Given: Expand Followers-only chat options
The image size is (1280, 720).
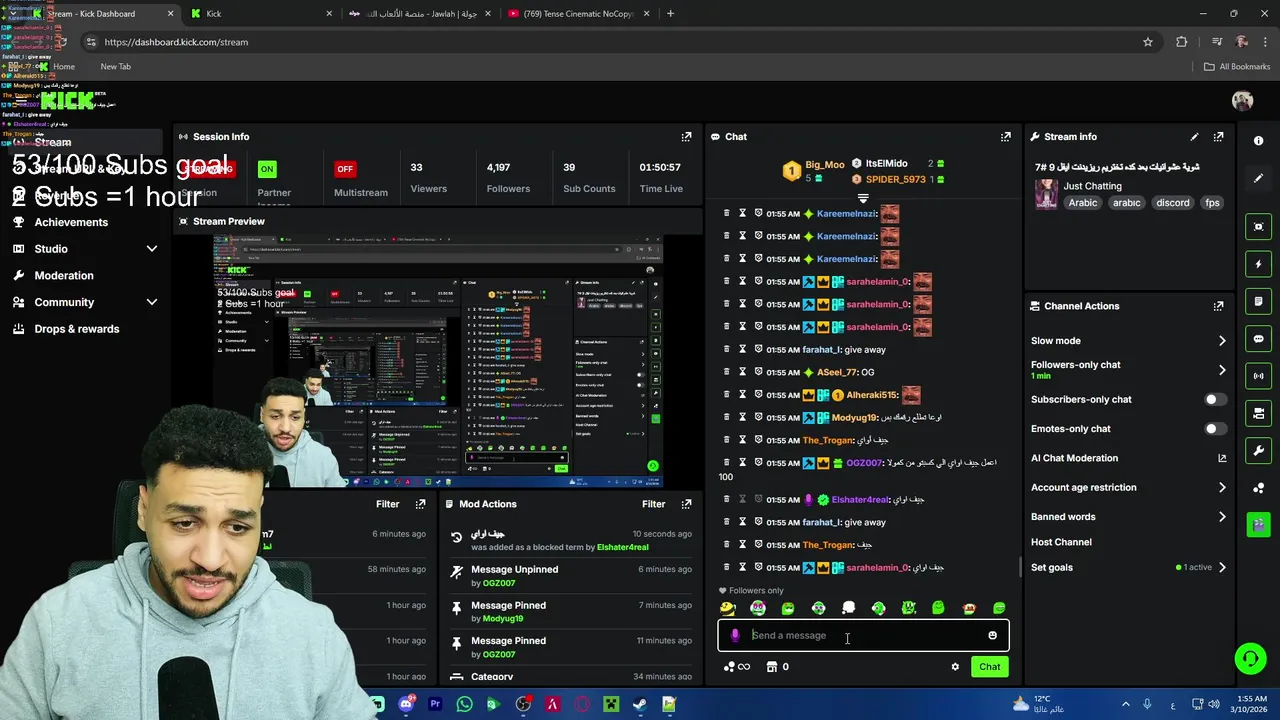Looking at the screenshot, I should click(x=1222, y=370).
